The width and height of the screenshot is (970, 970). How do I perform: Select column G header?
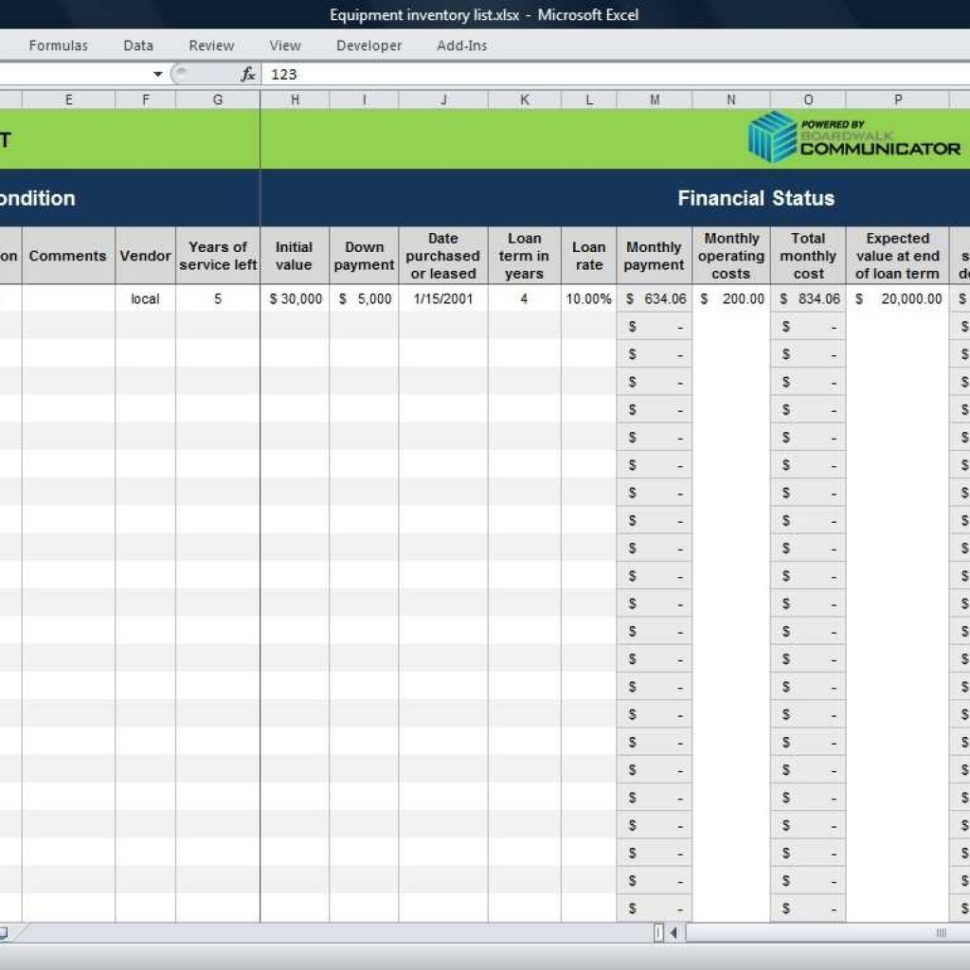217,99
